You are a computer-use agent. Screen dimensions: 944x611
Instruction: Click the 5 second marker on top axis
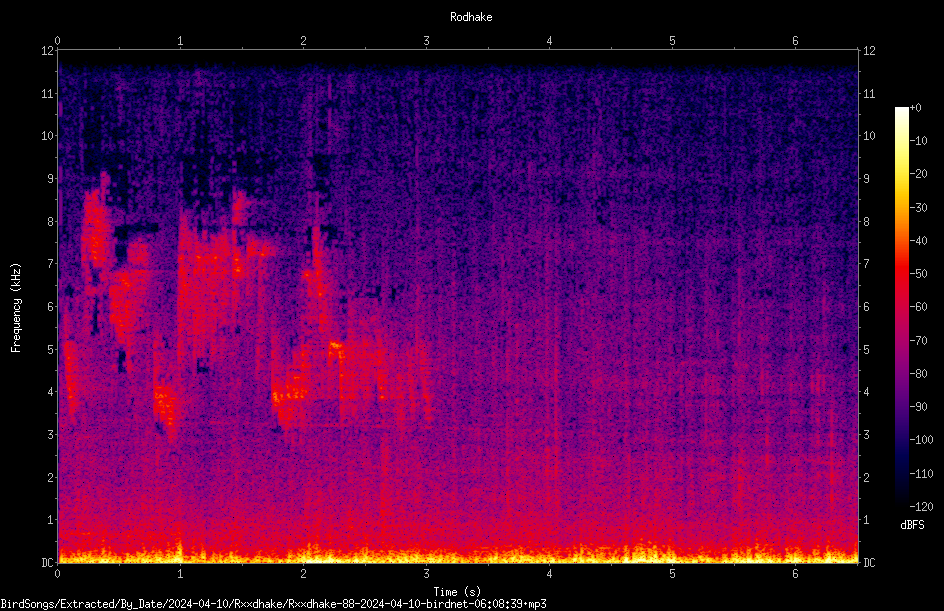(672, 41)
